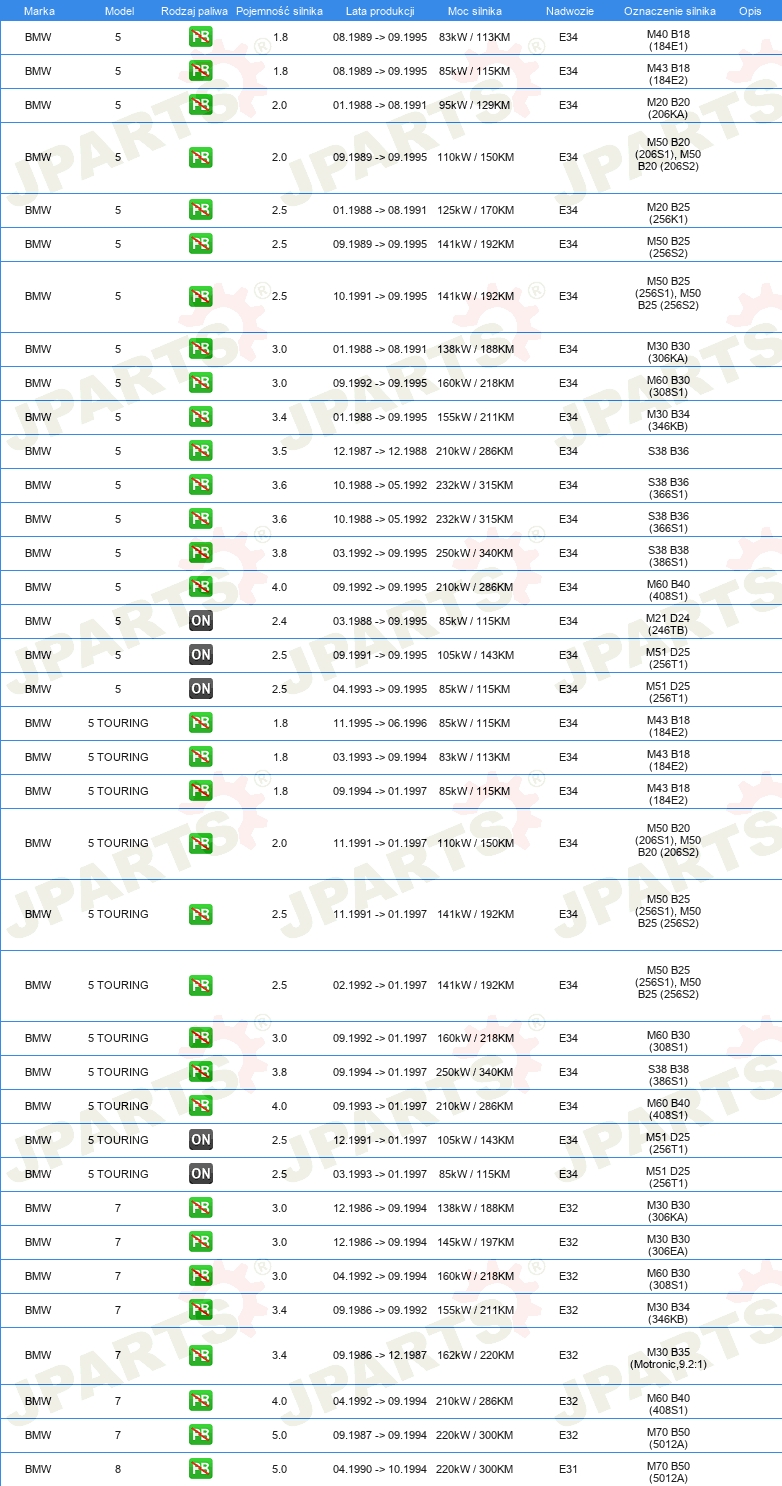Click the date range 09.1986 -> 12.1987
This screenshot has width=782, height=1486.
pyautogui.click(x=380, y=1355)
